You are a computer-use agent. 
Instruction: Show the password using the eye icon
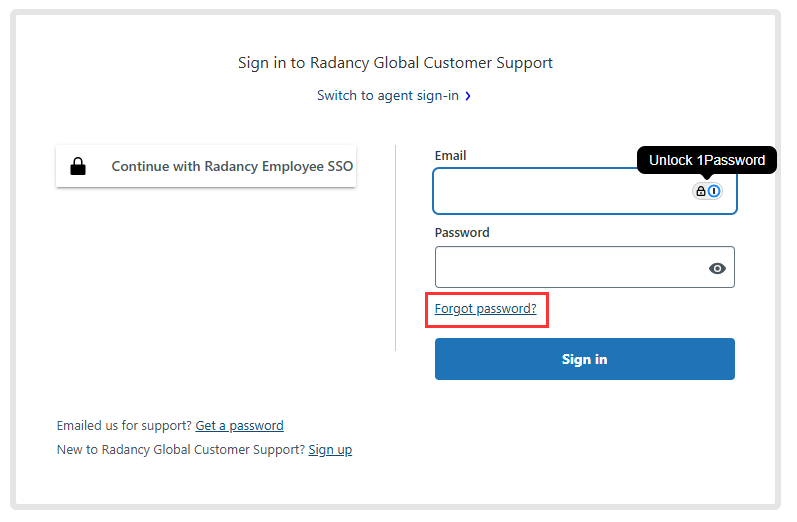pyautogui.click(x=717, y=268)
